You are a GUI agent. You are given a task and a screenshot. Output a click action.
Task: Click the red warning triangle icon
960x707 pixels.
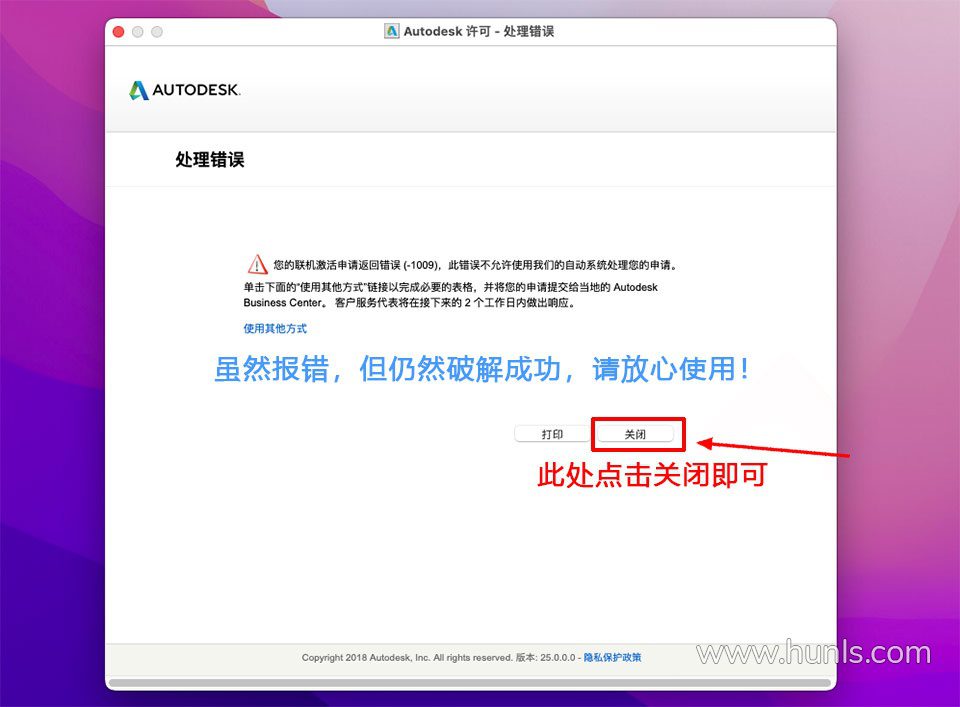coord(257,264)
